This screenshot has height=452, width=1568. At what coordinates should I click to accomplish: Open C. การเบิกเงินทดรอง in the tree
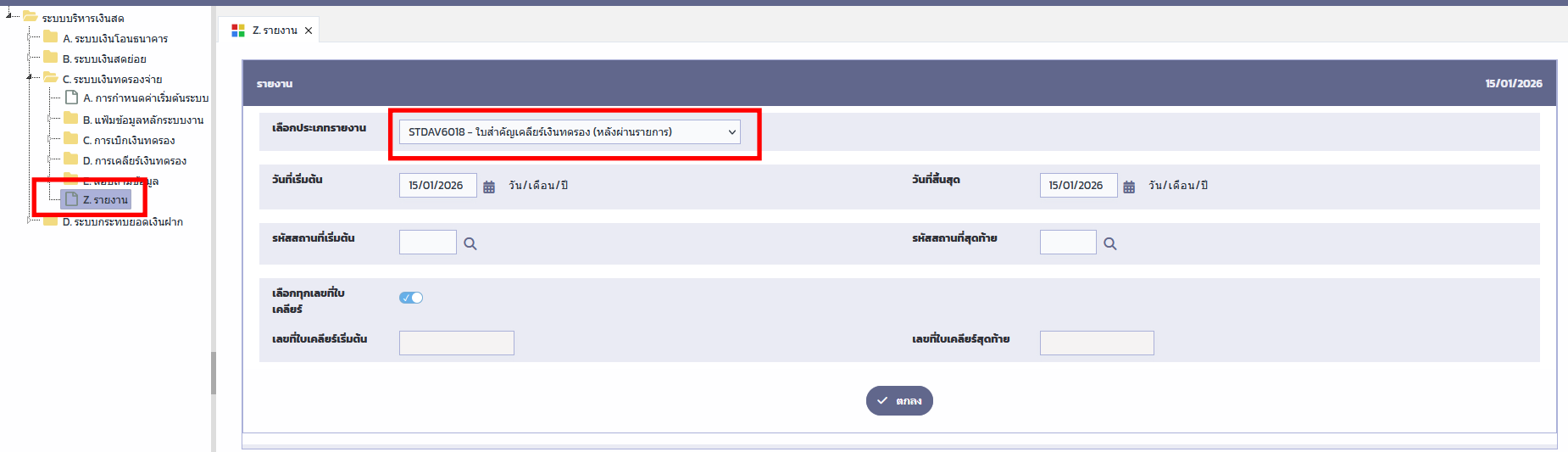click(x=129, y=141)
